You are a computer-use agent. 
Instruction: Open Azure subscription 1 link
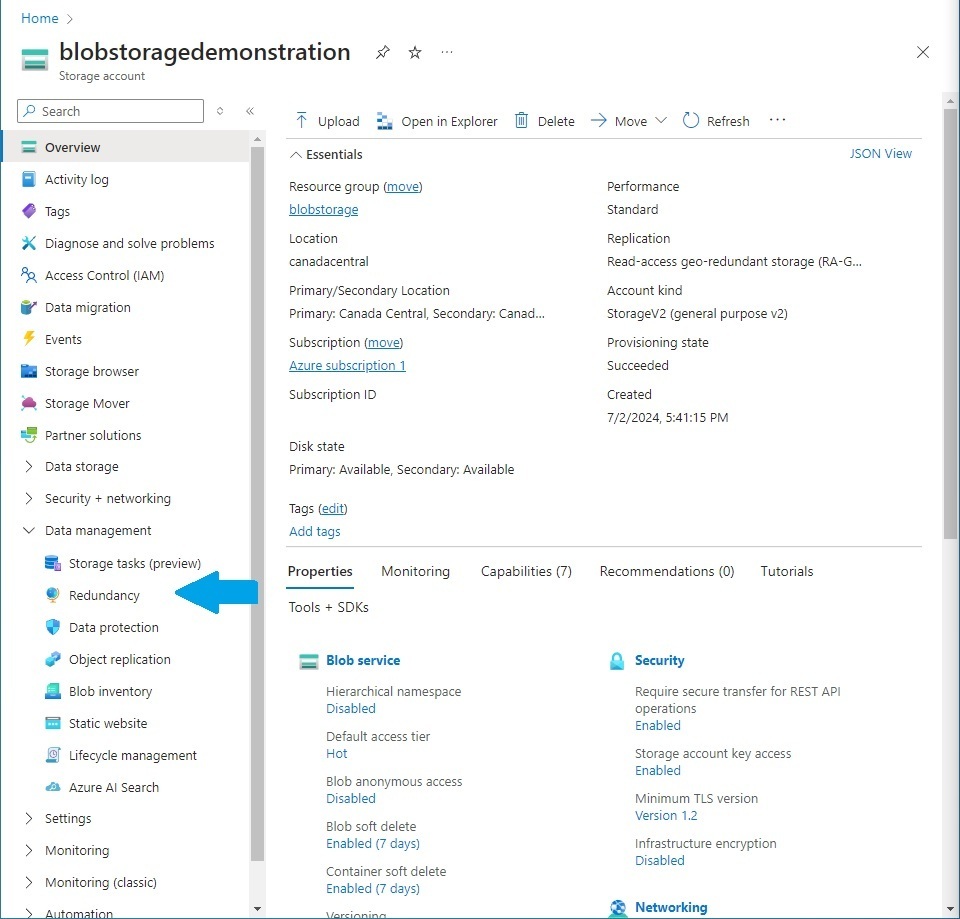click(x=347, y=366)
